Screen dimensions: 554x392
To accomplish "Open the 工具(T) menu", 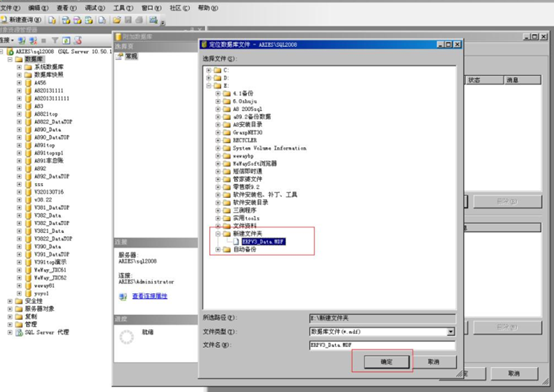I will (x=123, y=8).
